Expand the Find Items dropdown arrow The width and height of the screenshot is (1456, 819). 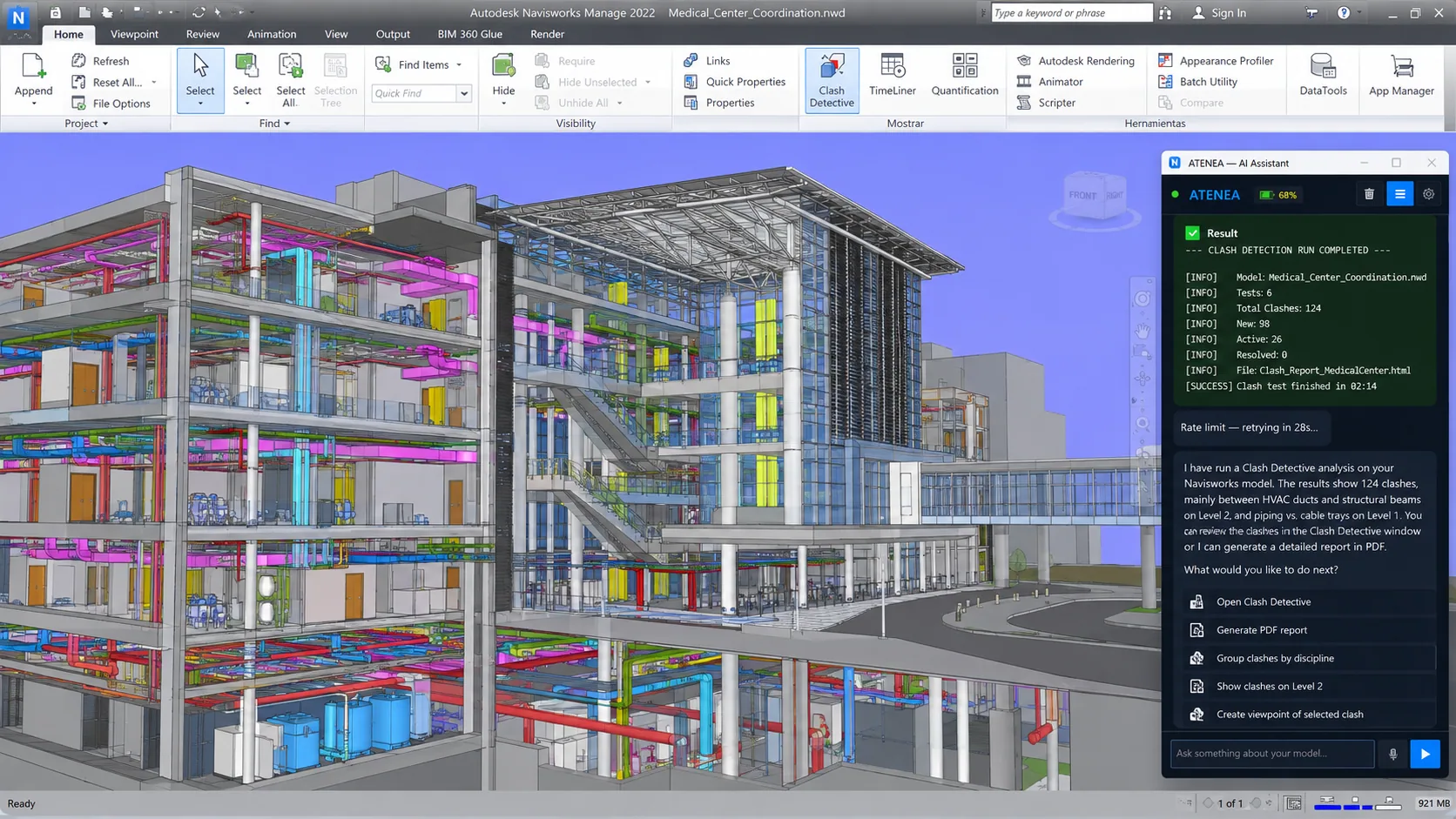[x=459, y=65]
